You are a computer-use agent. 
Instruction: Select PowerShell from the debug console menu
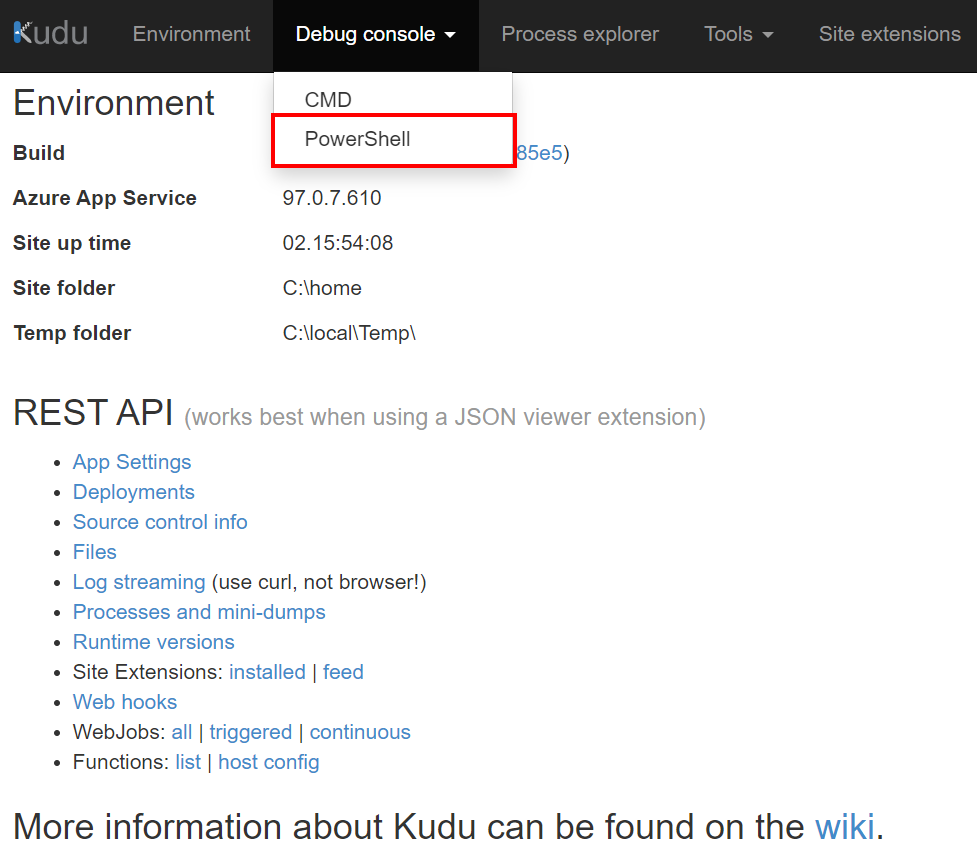pyautogui.click(x=357, y=140)
